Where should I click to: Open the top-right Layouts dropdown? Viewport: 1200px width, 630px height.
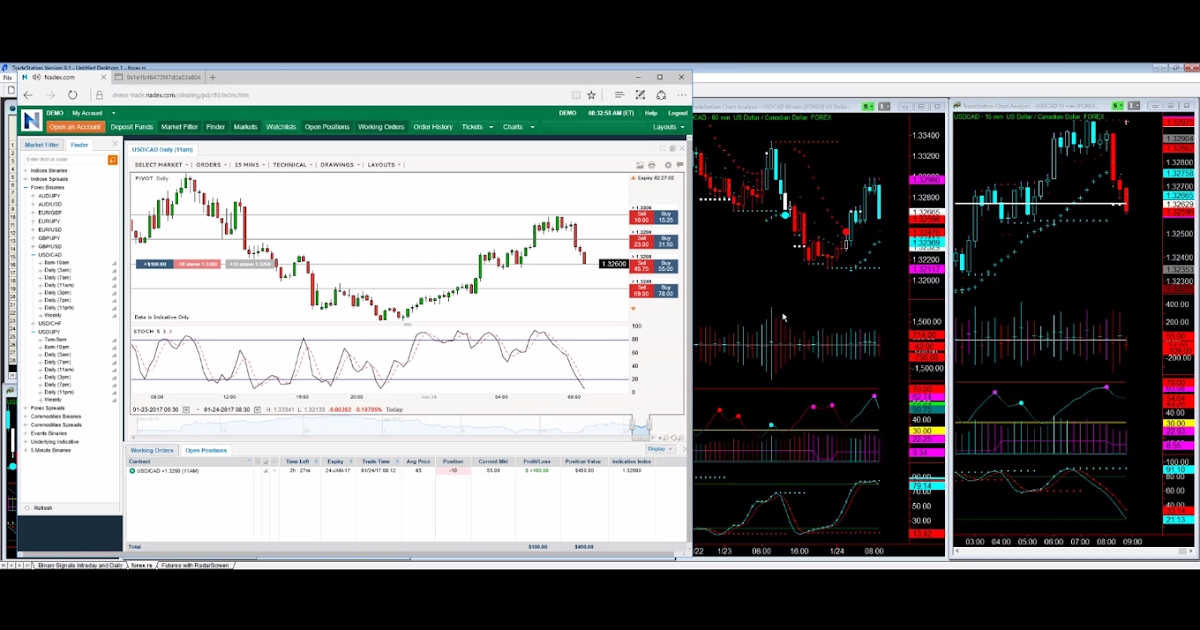pos(670,127)
